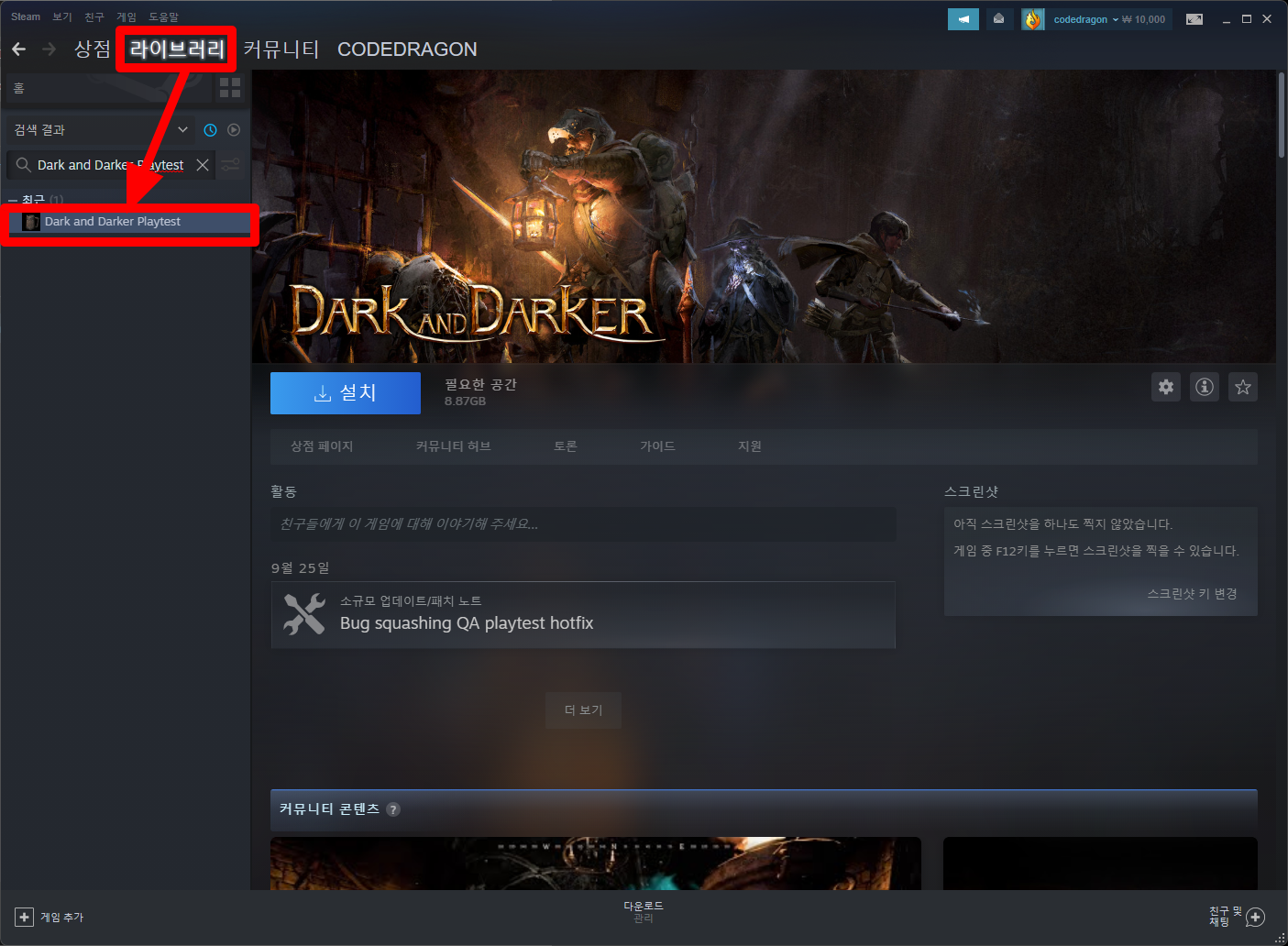This screenshot has width=1288, height=946.
Task: Open the inbox envelope icon
Action: [x=999, y=19]
